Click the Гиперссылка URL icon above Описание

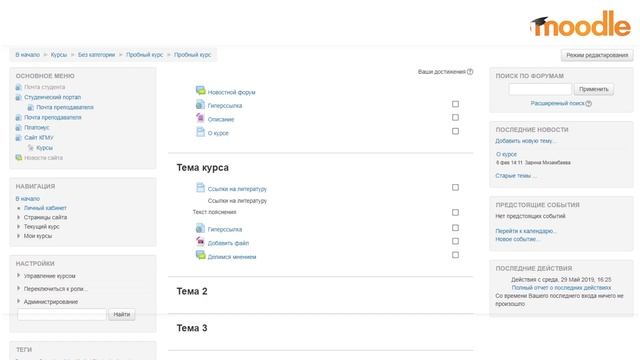pyautogui.click(x=200, y=104)
